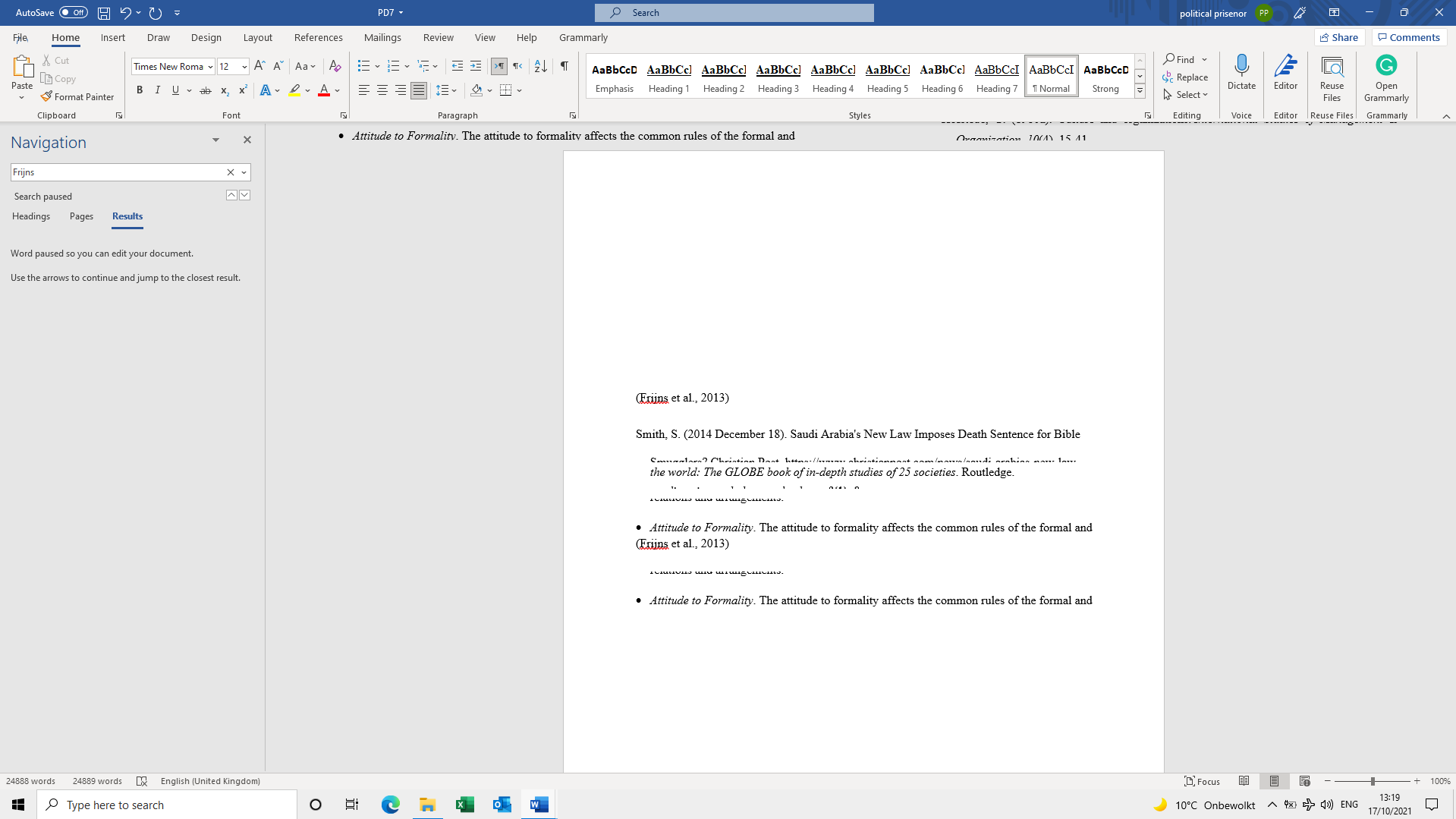Open the font size dropdown
This screenshot has width=1456, height=819.
244,67
